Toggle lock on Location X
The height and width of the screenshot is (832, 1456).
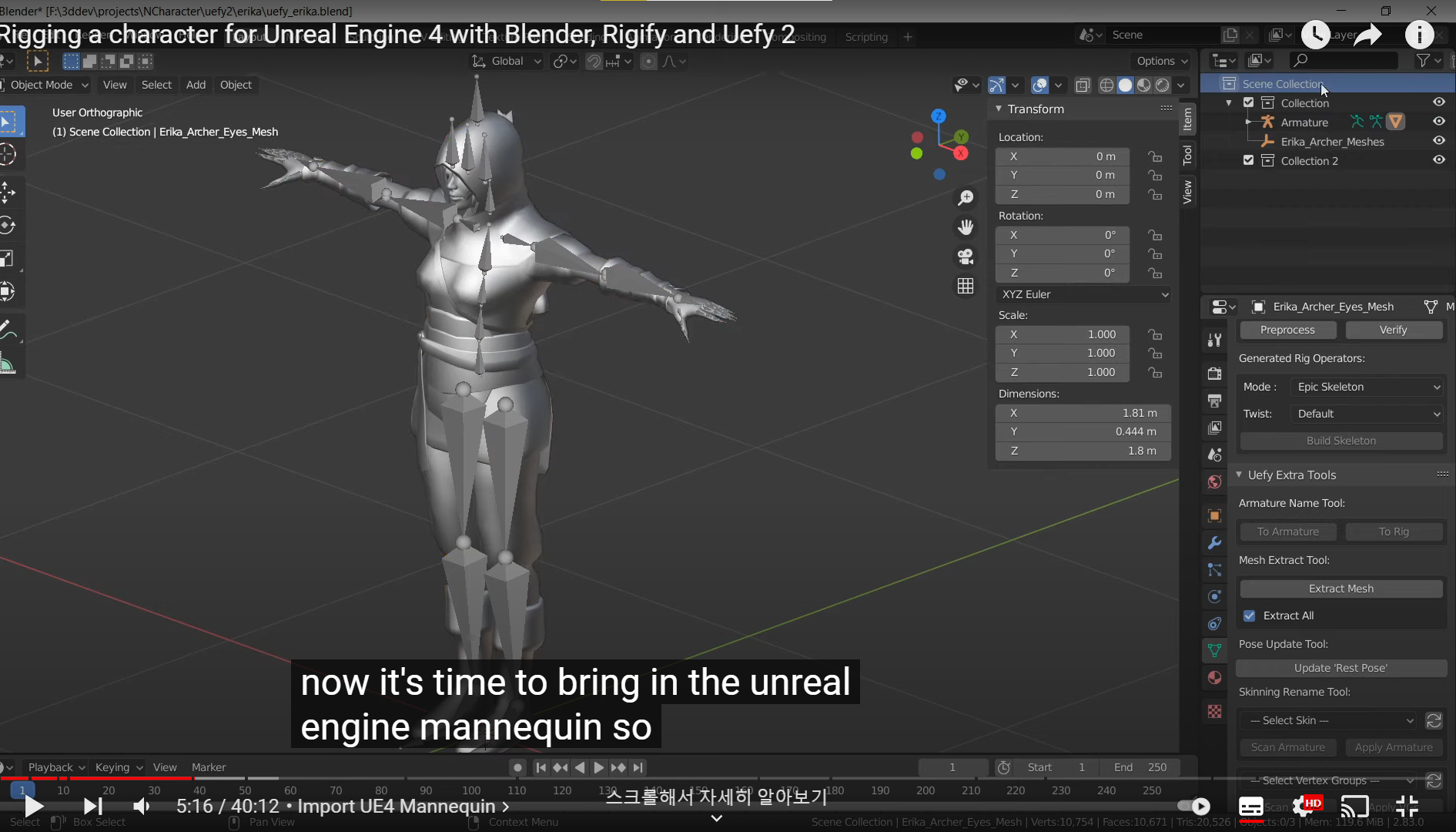1155,156
